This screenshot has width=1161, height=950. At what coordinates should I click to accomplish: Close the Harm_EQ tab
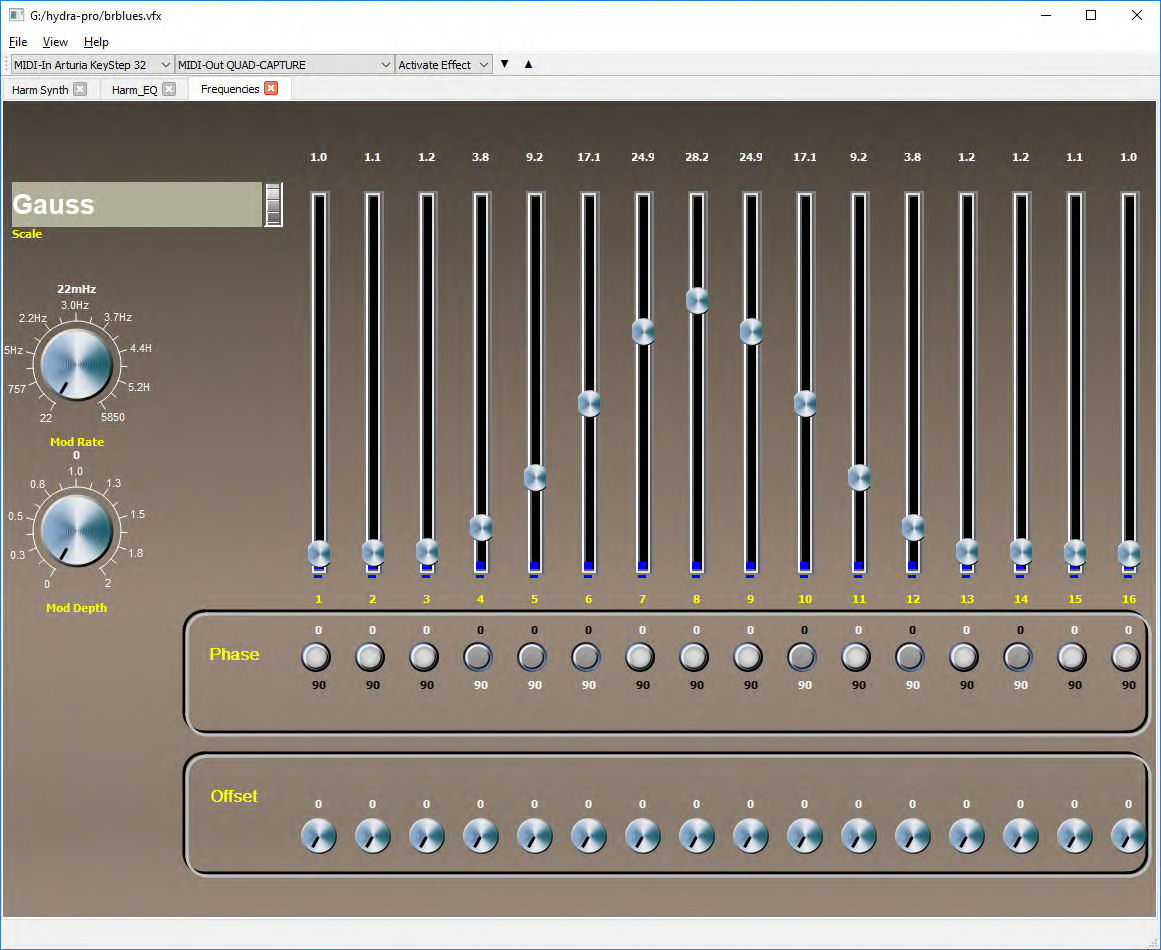click(x=169, y=89)
